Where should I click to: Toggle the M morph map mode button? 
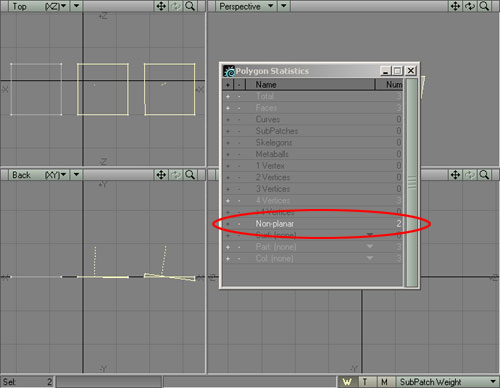tap(385, 382)
